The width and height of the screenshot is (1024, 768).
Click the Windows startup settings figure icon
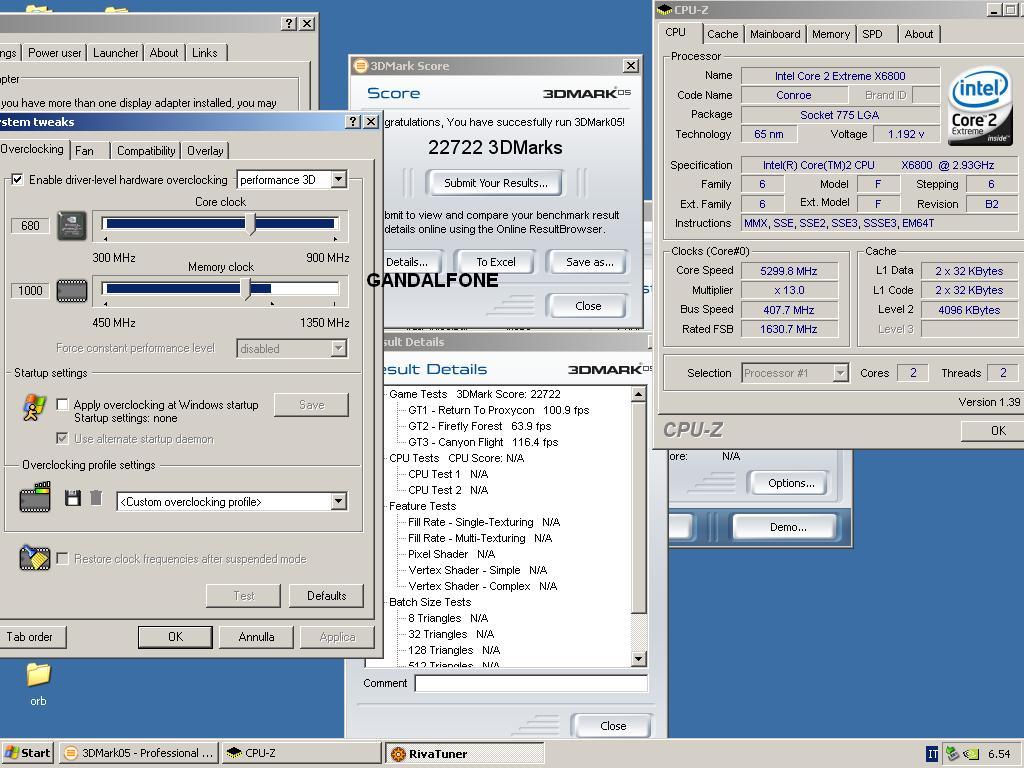(x=34, y=408)
